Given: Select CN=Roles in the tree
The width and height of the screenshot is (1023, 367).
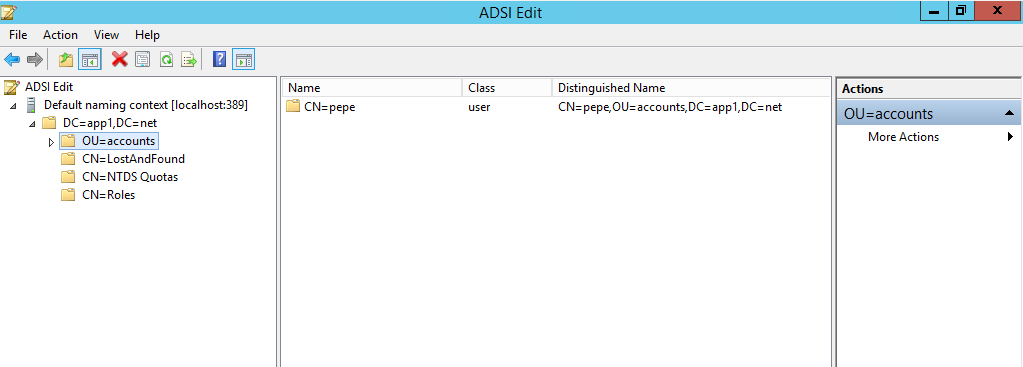Looking at the screenshot, I should [x=109, y=194].
